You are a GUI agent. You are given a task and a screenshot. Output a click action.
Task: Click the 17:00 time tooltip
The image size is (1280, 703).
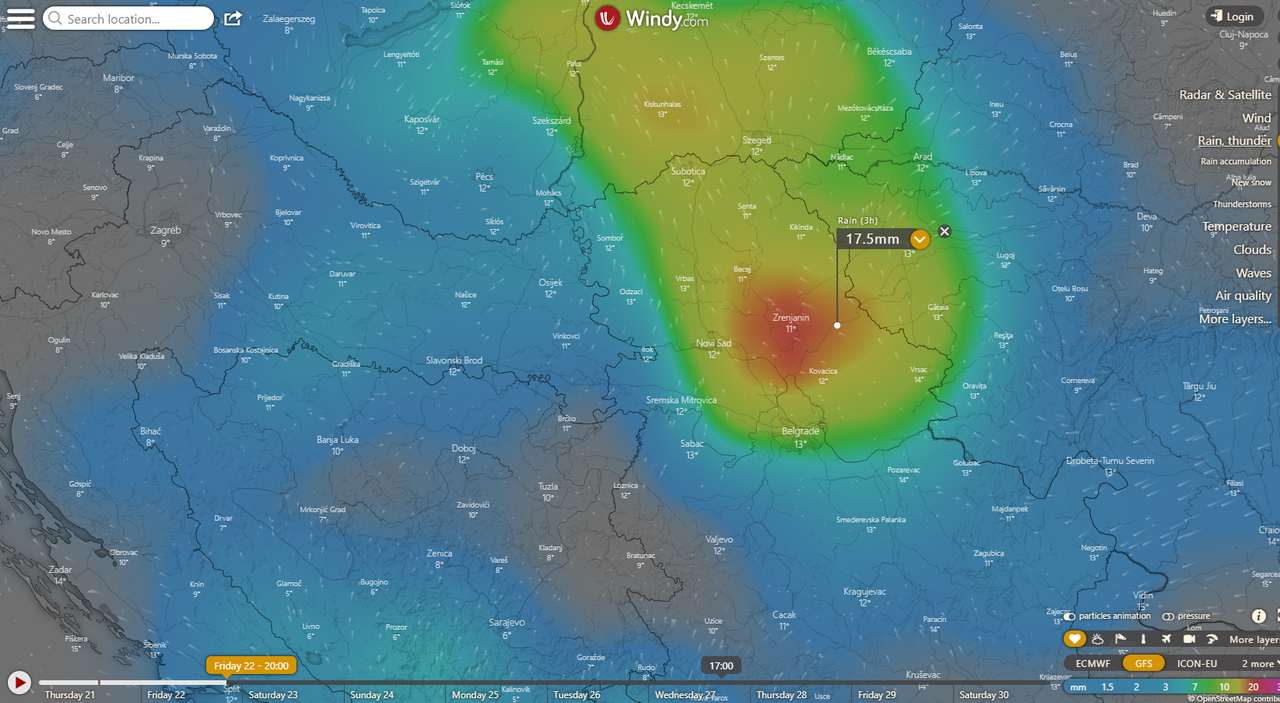(721, 665)
